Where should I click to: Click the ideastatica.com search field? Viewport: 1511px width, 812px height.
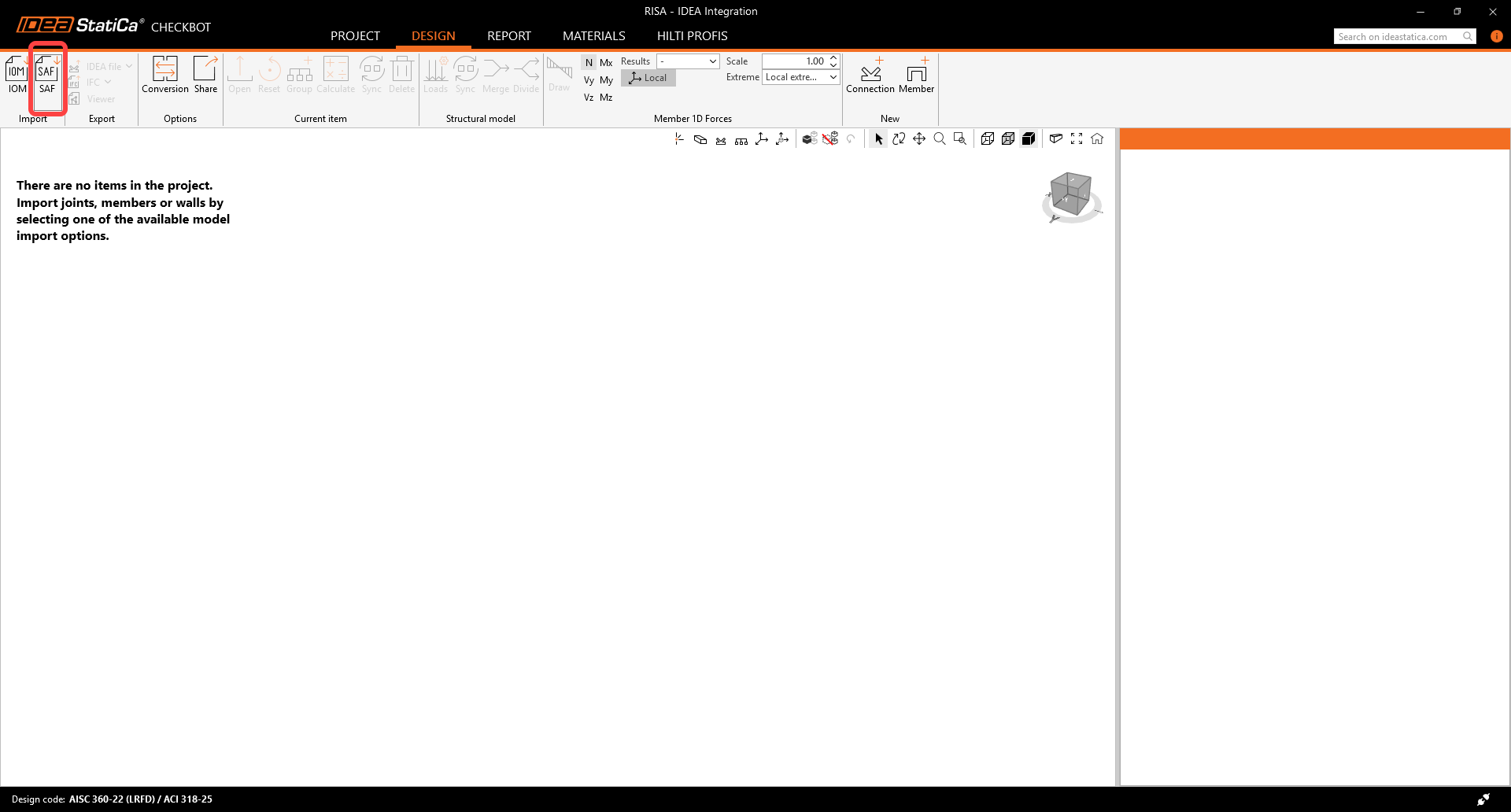point(1398,36)
